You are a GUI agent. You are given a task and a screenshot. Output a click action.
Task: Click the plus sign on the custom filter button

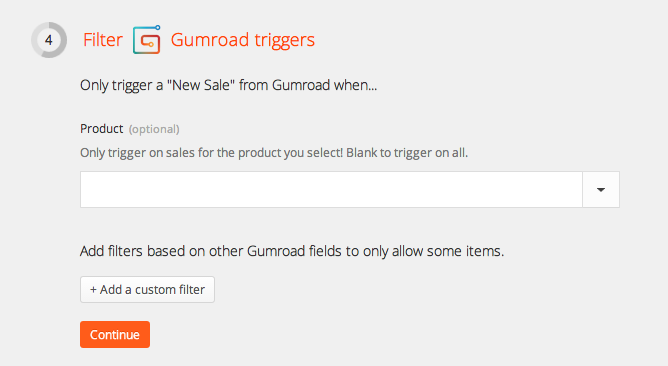[93, 290]
